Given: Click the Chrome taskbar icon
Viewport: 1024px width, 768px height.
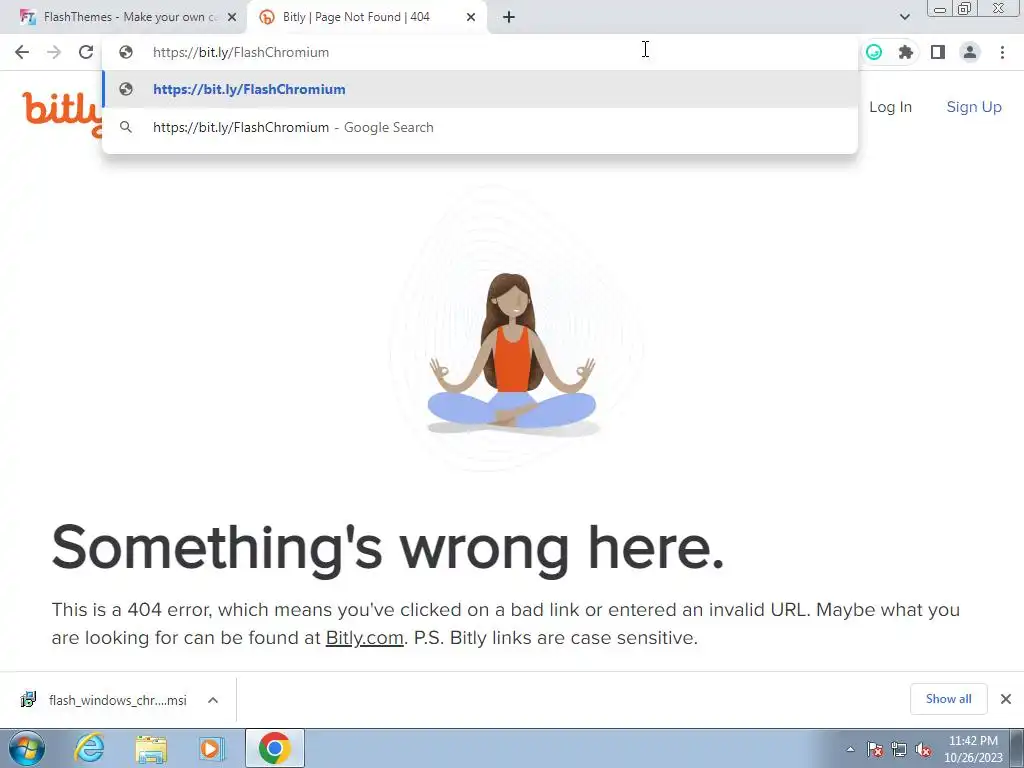Looking at the screenshot, I should click(x=275, y=748).
